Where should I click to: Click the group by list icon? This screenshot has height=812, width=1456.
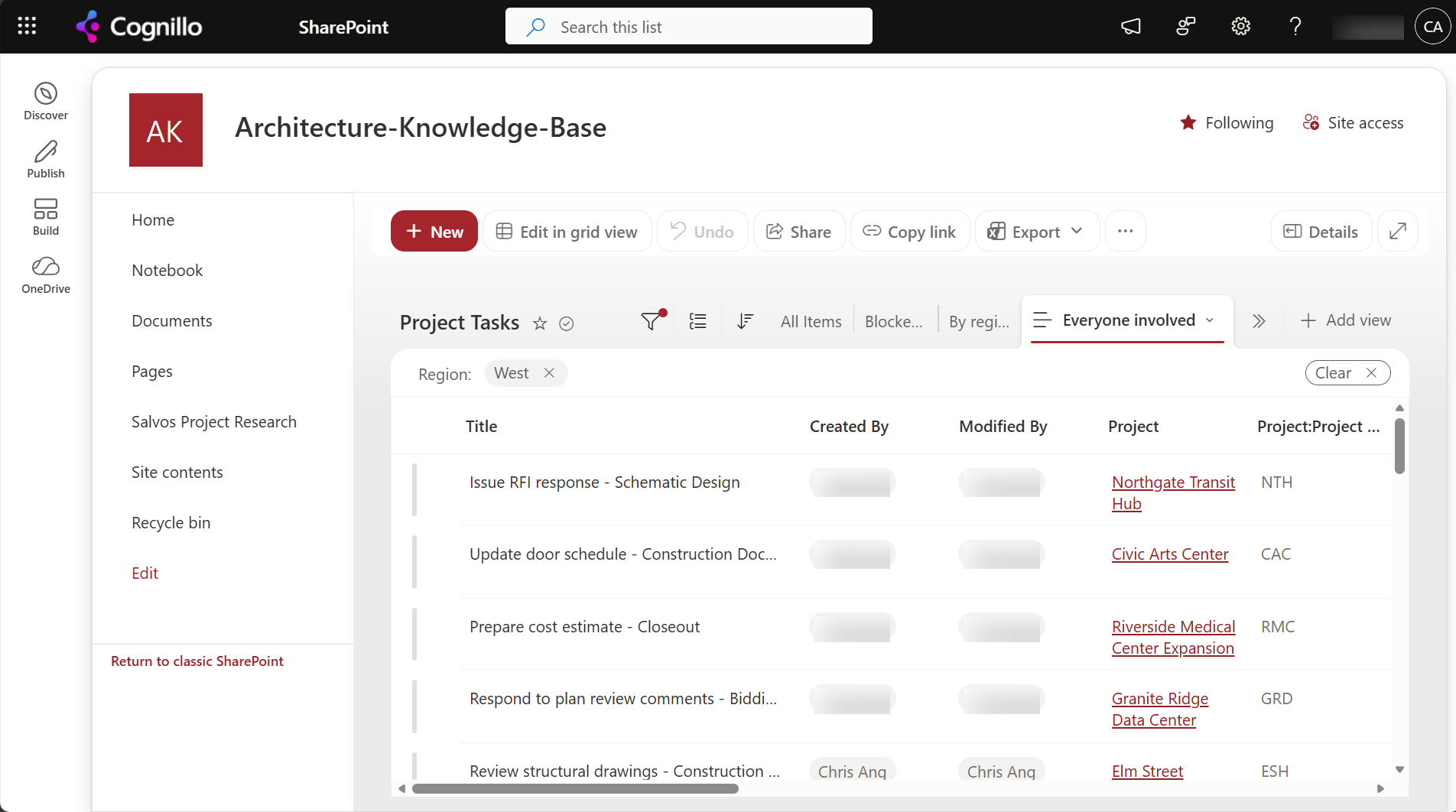point(697,321)
